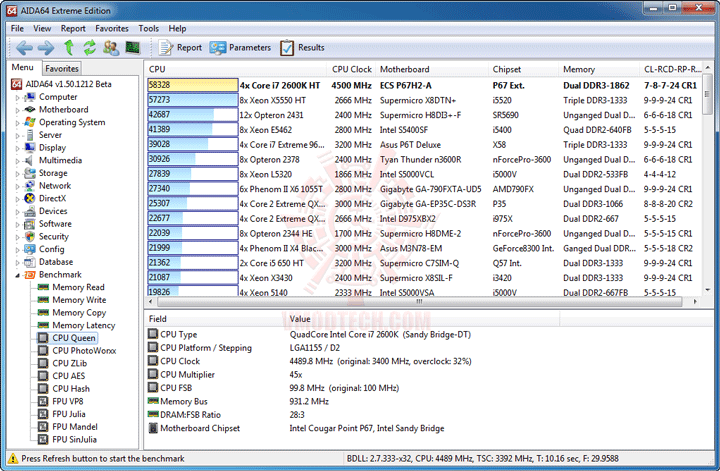720x471 pixels.
Task: Open the Memory Latency benchmark
Action: [84, 325]
